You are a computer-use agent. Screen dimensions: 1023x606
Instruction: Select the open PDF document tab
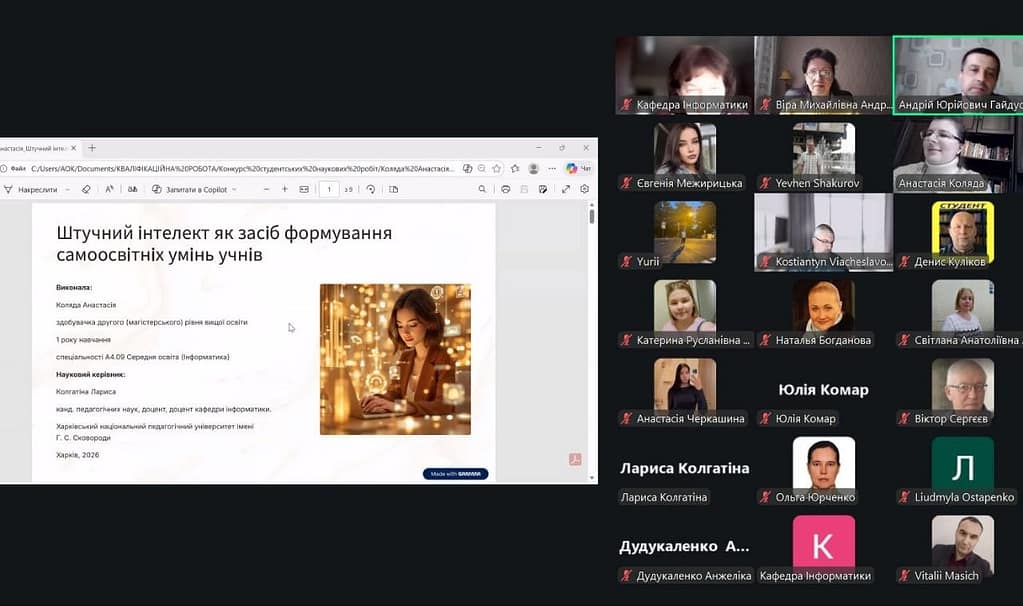(x=35, y=148)
